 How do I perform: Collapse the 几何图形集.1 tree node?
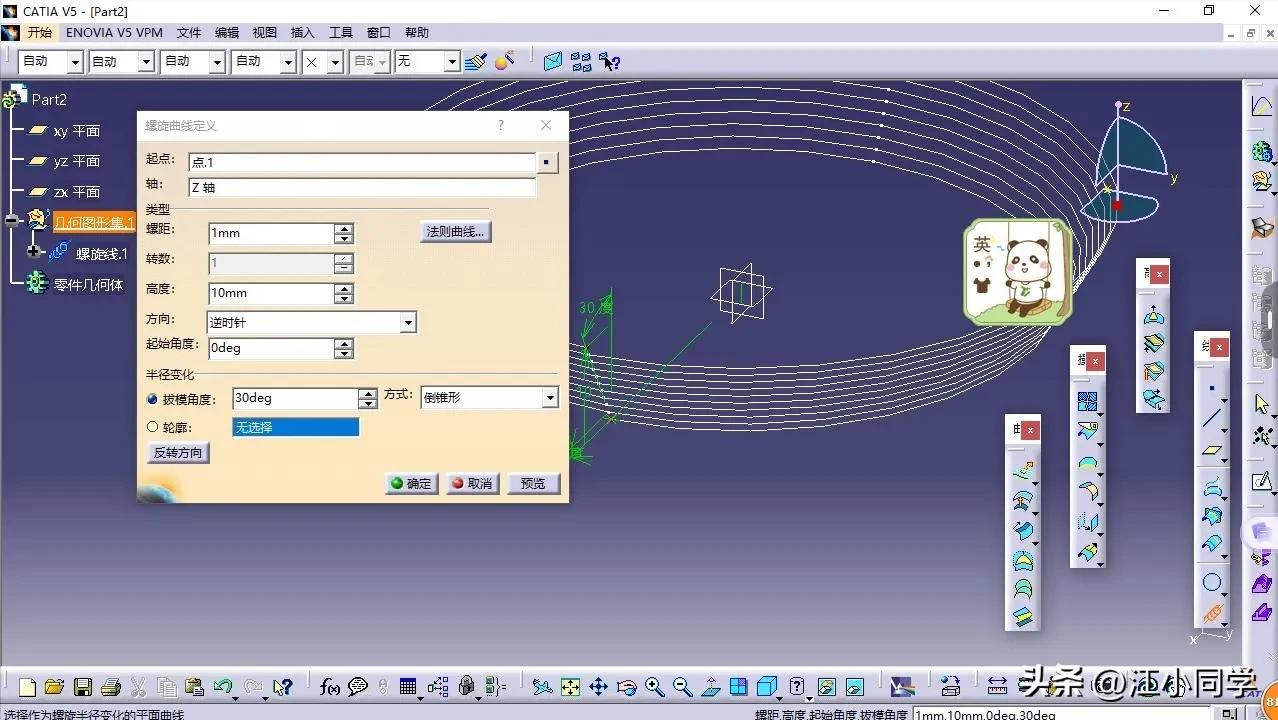point(13,221)
